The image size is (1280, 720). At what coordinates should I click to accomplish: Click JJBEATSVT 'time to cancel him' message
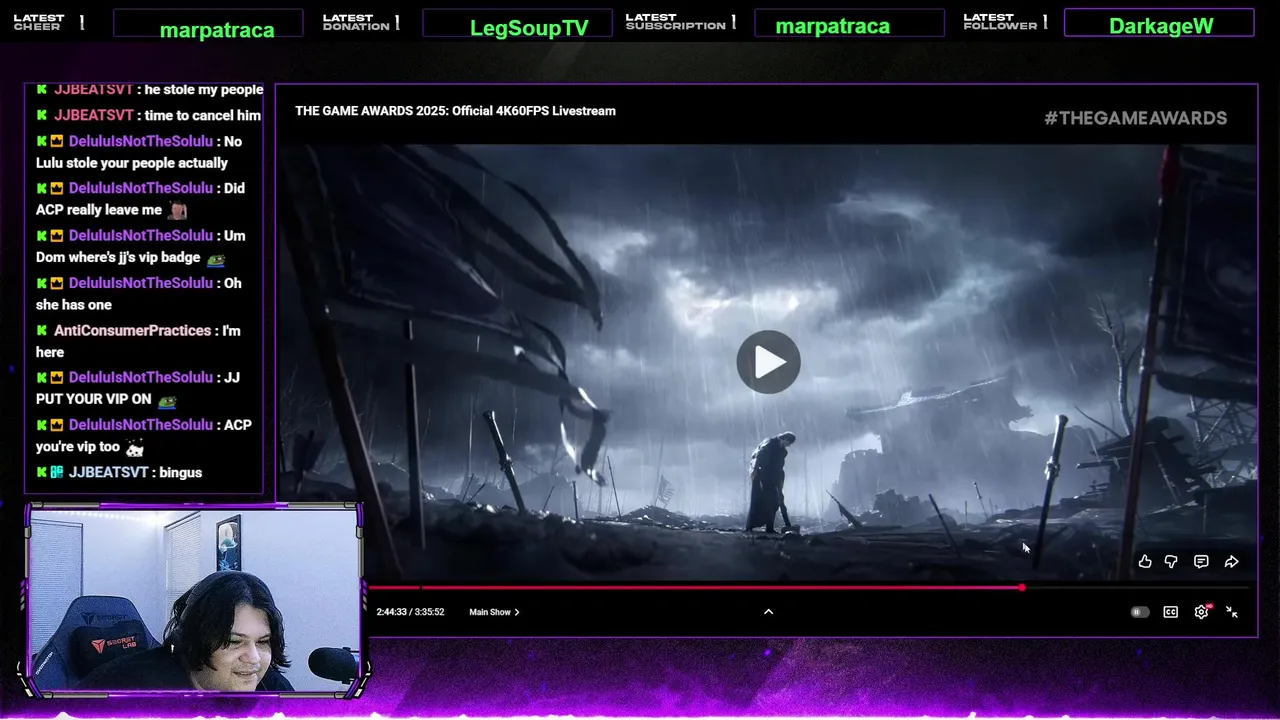click(149, 115)
